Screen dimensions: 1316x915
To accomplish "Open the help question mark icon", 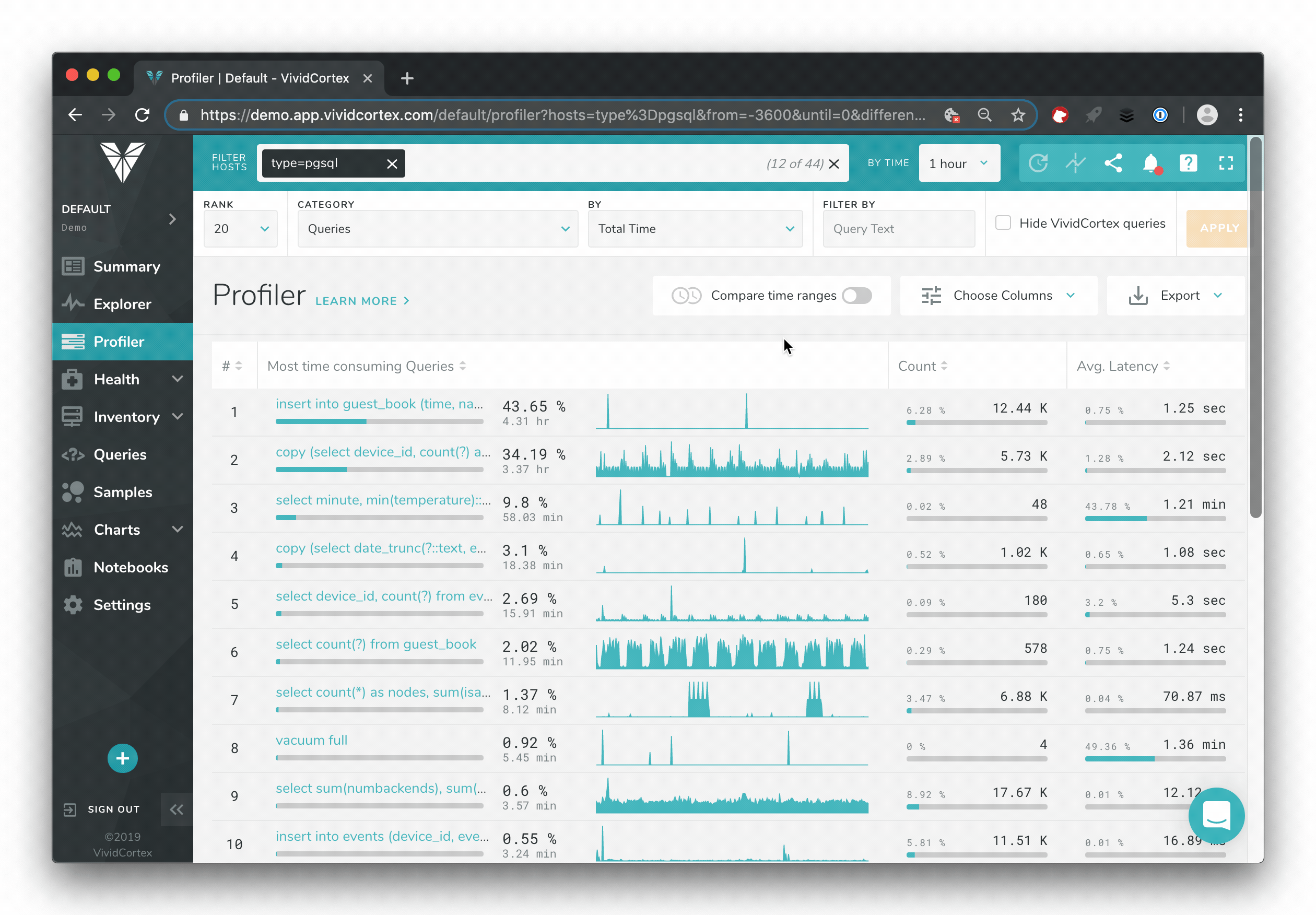I will [x=1188, y=163].
